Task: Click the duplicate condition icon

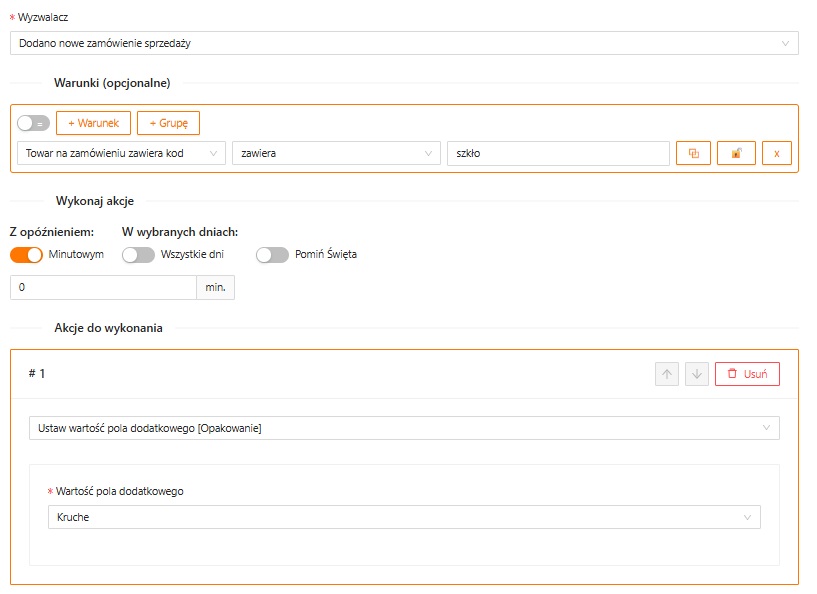Action: point(693,153)
